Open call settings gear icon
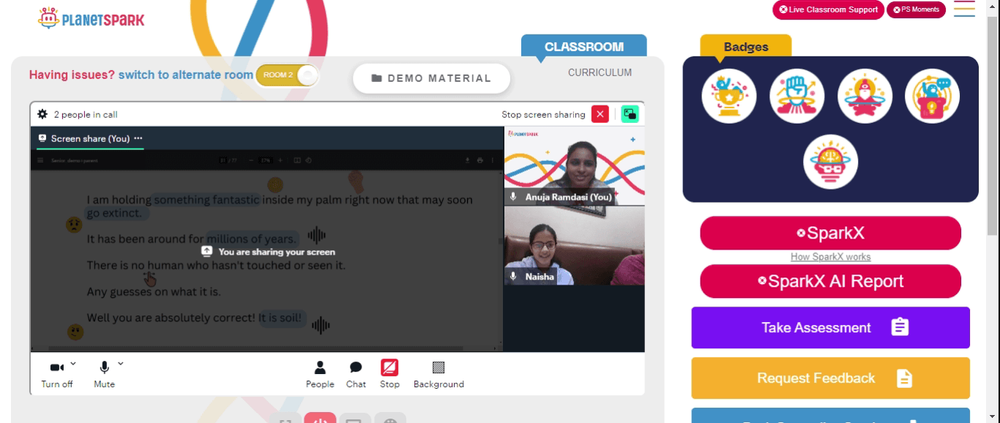The width and height of the screenshot is (1000, 423). pos(42,114)
